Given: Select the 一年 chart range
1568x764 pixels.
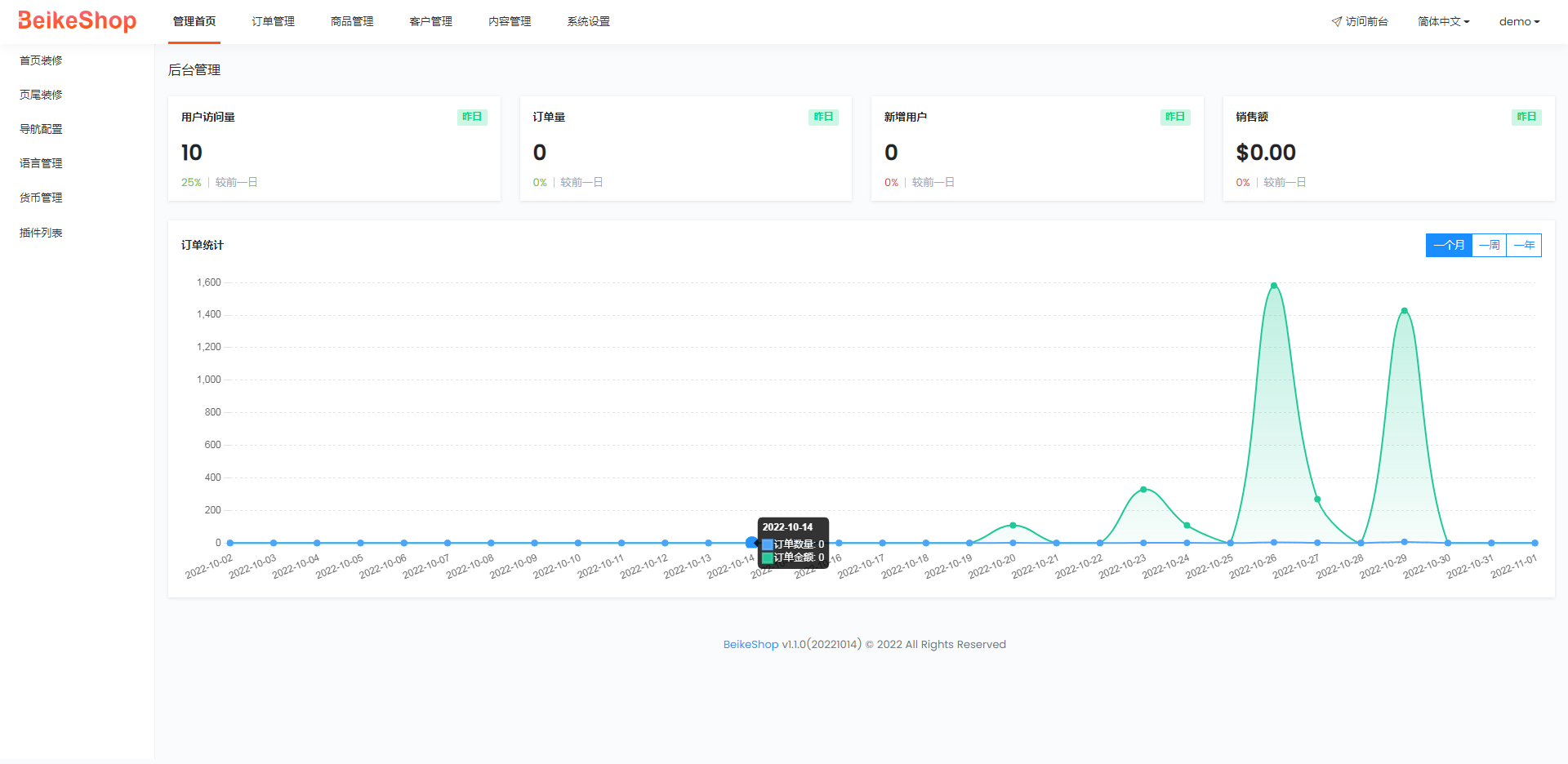Looking at the screenshot, I should pos(1524,245).
